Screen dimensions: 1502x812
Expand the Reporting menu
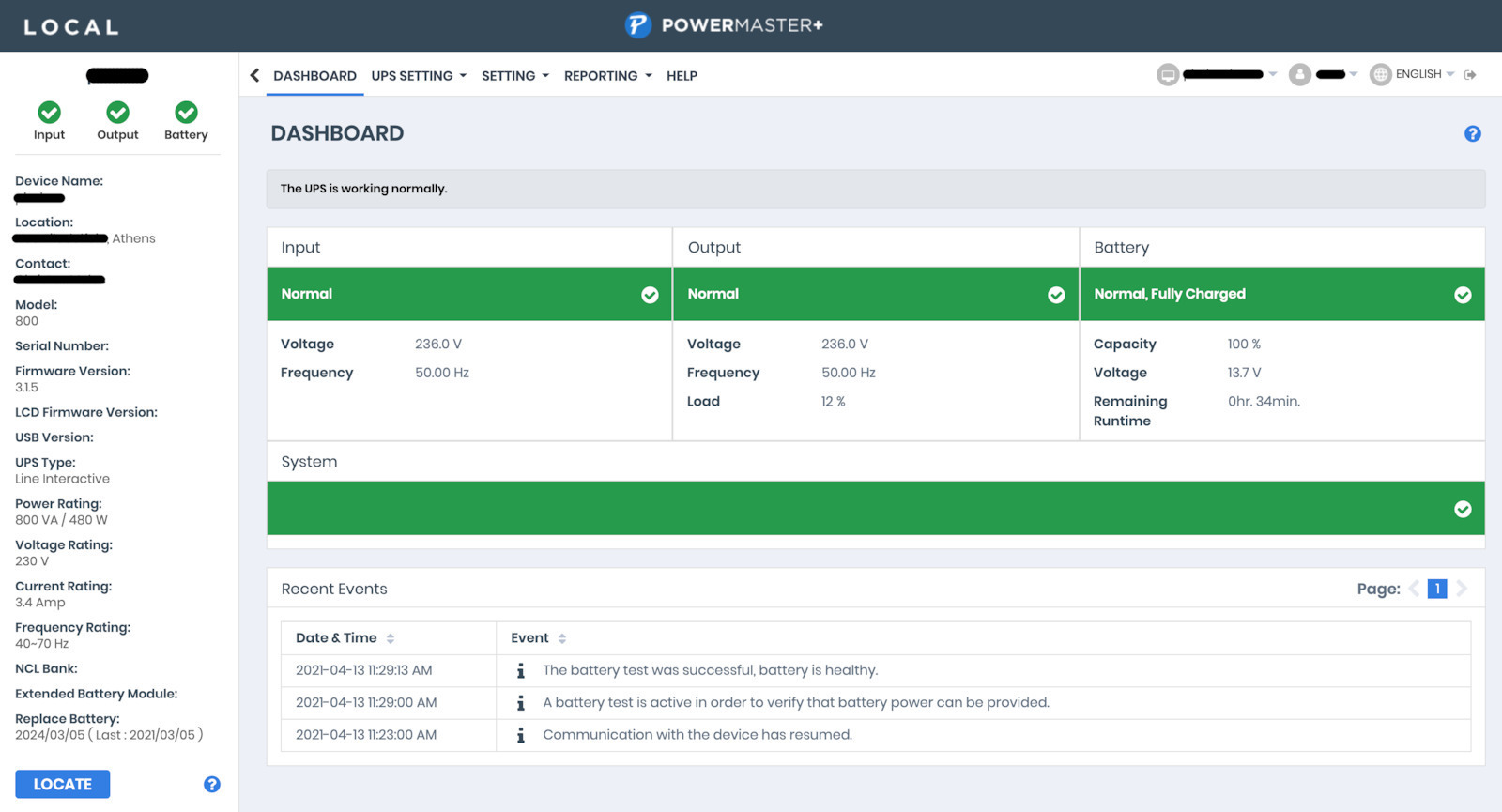608,75
